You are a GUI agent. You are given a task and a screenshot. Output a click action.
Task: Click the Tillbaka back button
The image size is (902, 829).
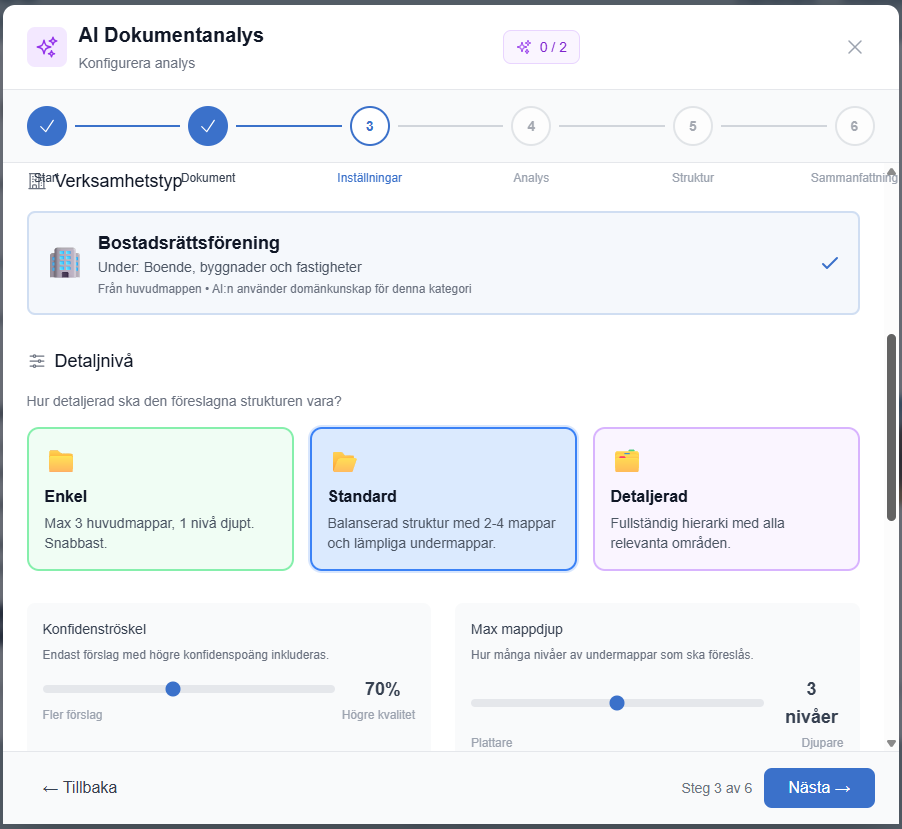pyautogui.click(x=80, y=788)
